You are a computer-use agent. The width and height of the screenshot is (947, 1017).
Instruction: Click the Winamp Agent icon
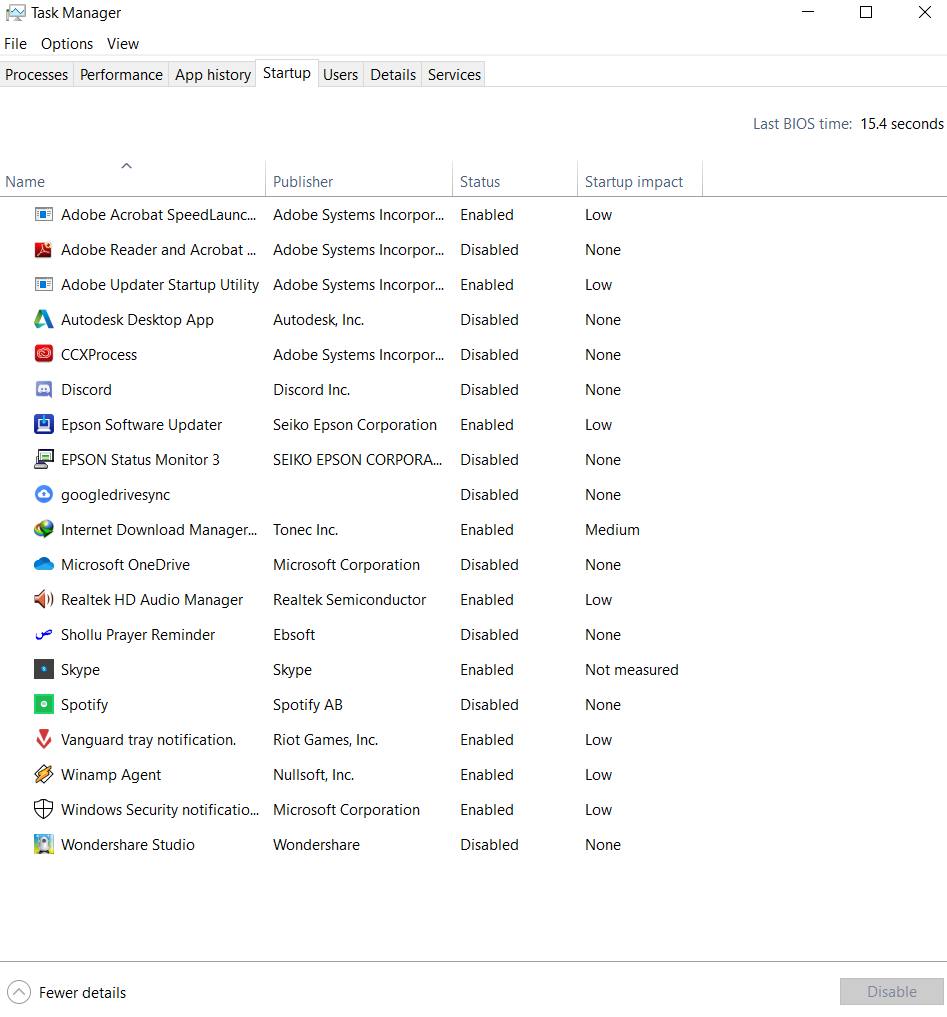click(43, 775)
